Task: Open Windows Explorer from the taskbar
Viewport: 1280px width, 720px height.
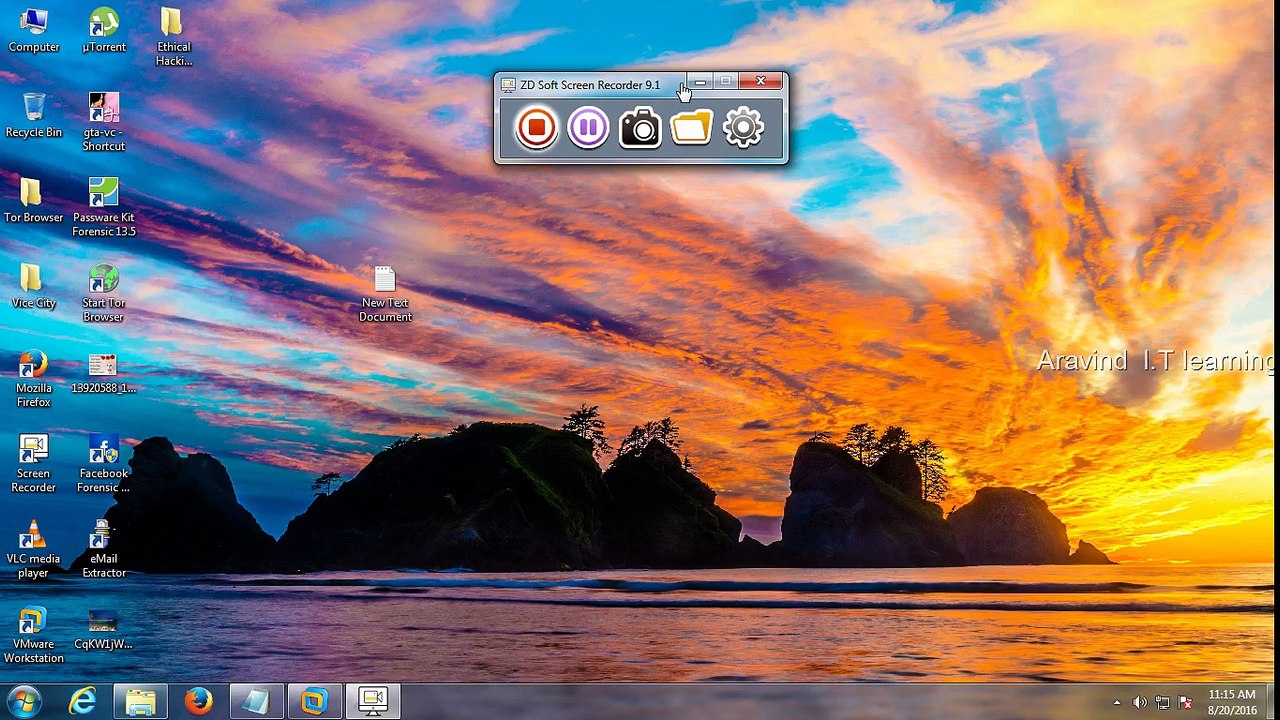Action: coord(140,701)
